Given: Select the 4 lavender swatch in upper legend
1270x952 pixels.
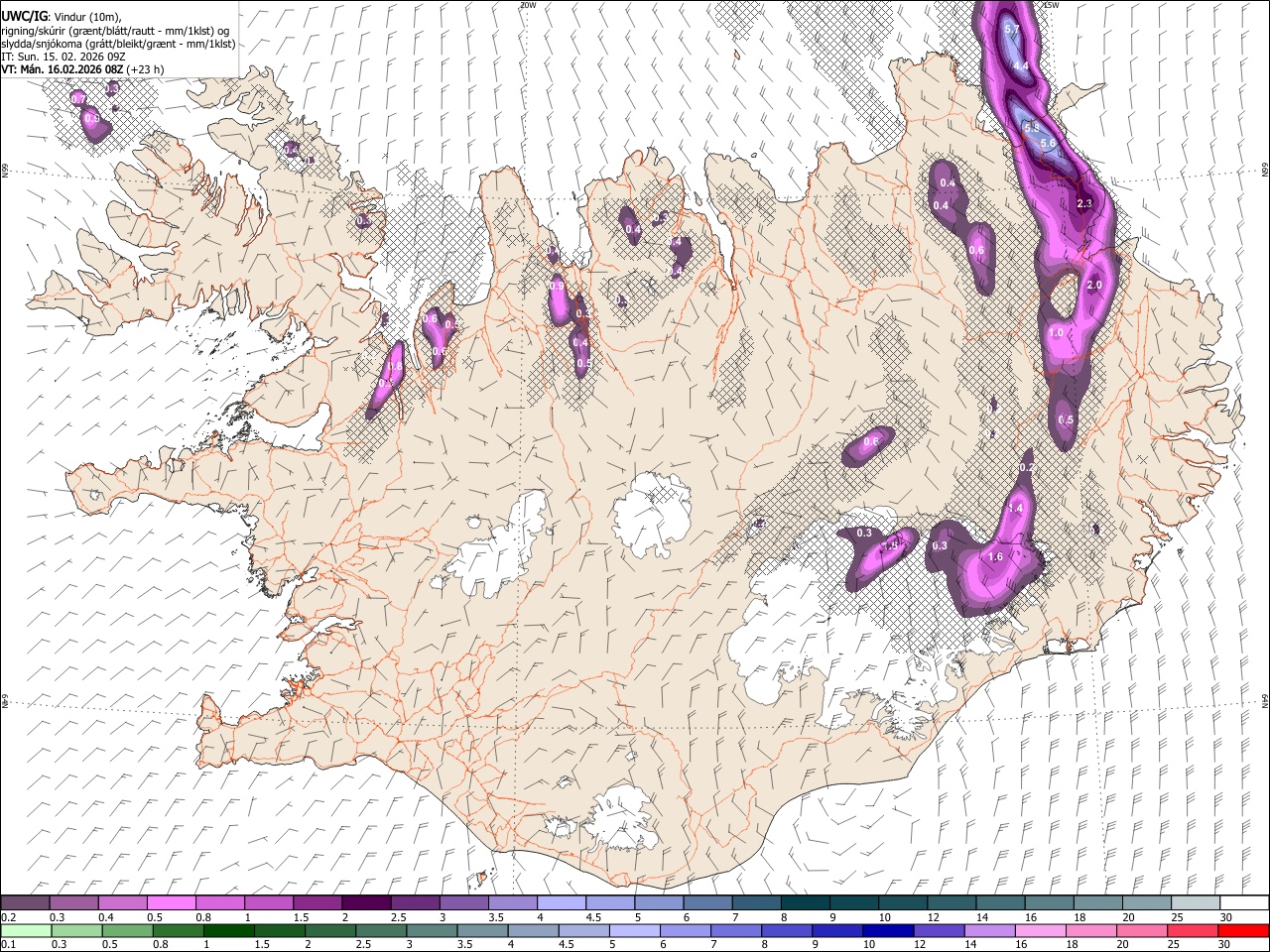Looking at the screenshot, I should point(561,903).
